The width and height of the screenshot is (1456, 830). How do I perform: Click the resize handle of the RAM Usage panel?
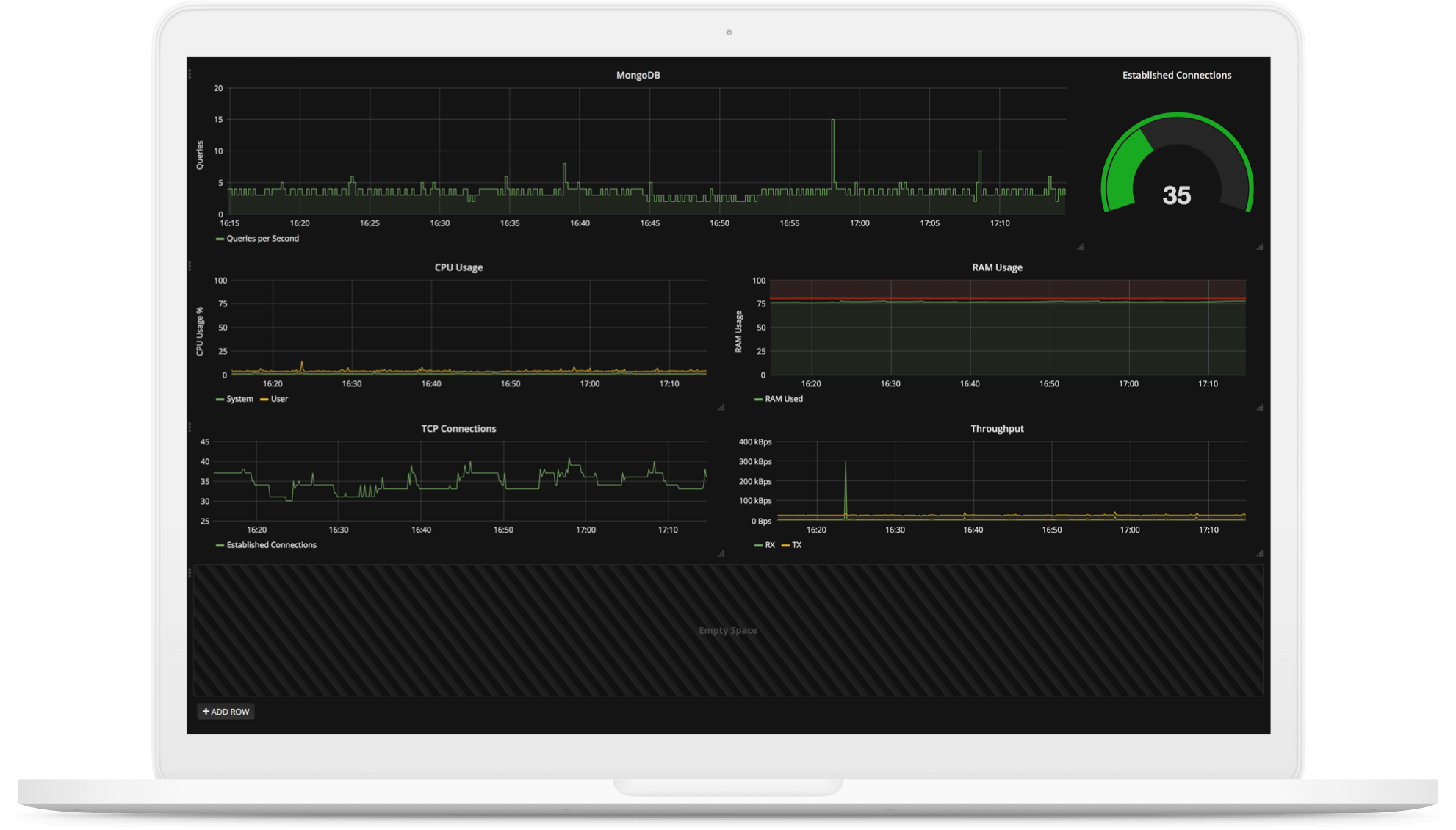(x=1260, y=408)
